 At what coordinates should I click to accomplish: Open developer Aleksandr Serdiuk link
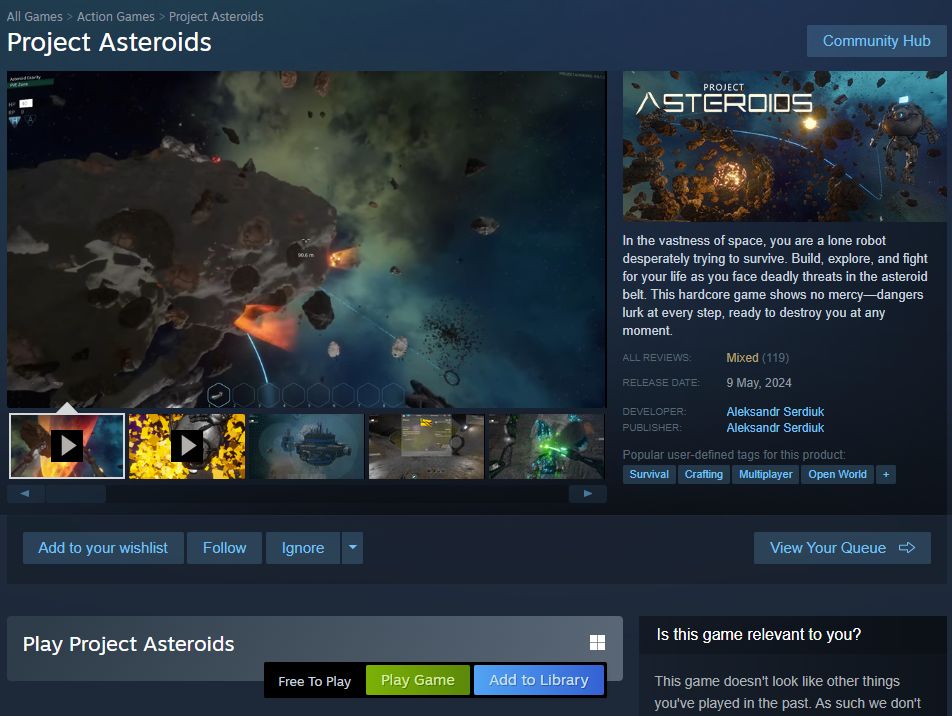[775, 412]
